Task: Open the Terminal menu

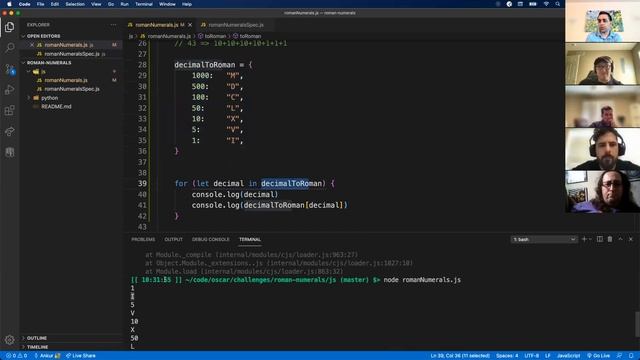Action: click(144, 4)
